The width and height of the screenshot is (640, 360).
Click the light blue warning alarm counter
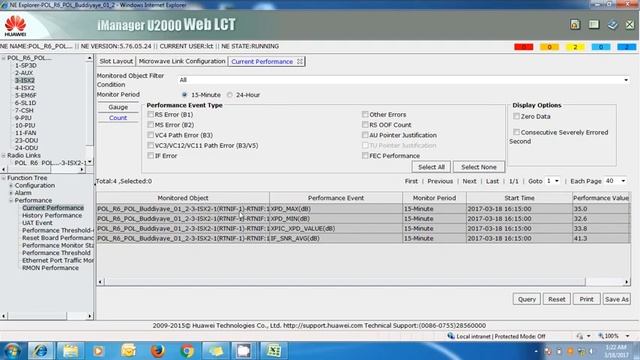tap(601, 47)
